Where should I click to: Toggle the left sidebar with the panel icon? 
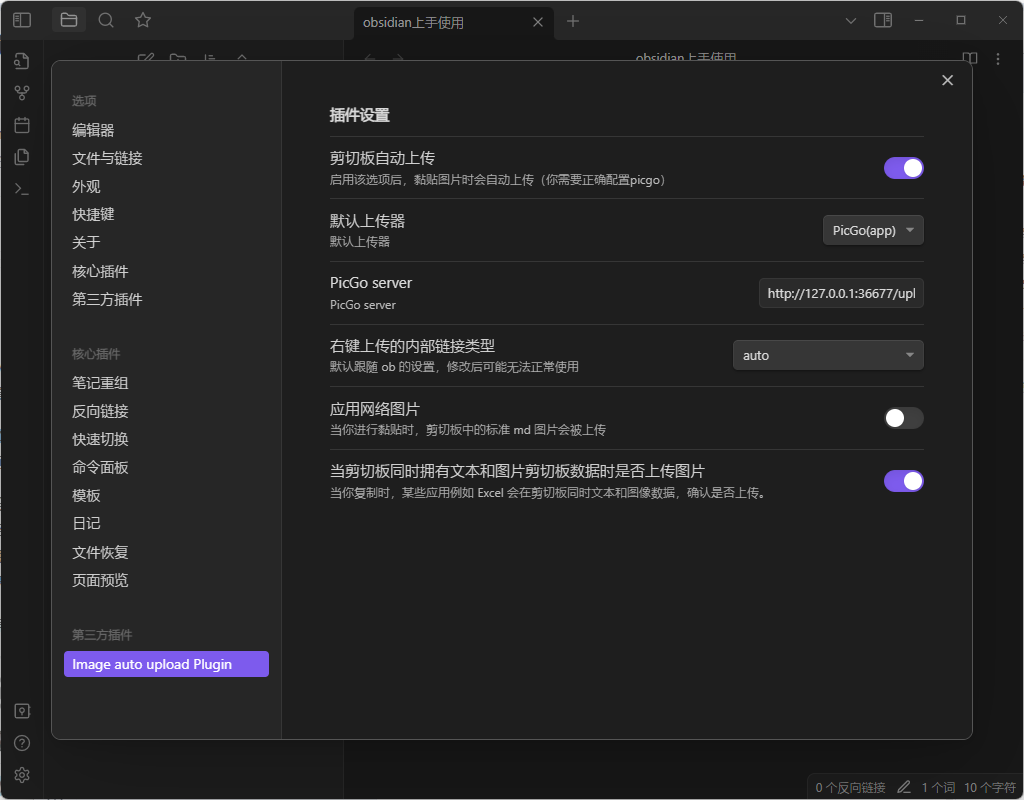21,19
